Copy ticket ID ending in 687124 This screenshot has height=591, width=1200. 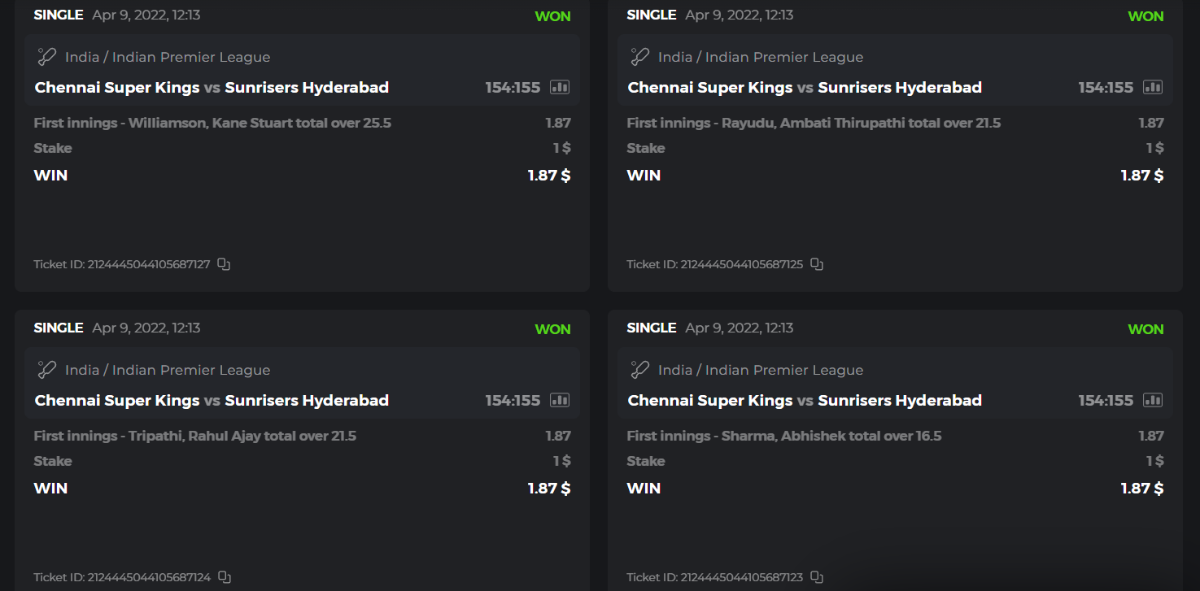pos(224,577)
